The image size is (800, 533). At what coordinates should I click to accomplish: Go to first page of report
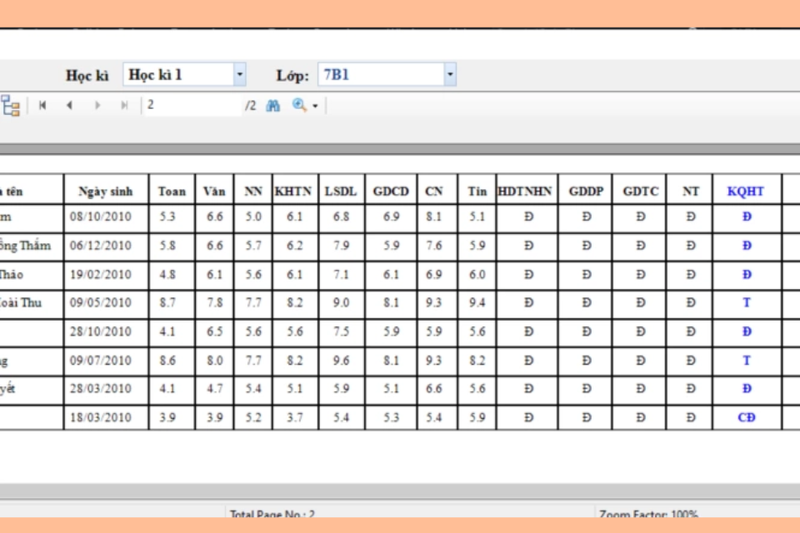click(42, 105)
